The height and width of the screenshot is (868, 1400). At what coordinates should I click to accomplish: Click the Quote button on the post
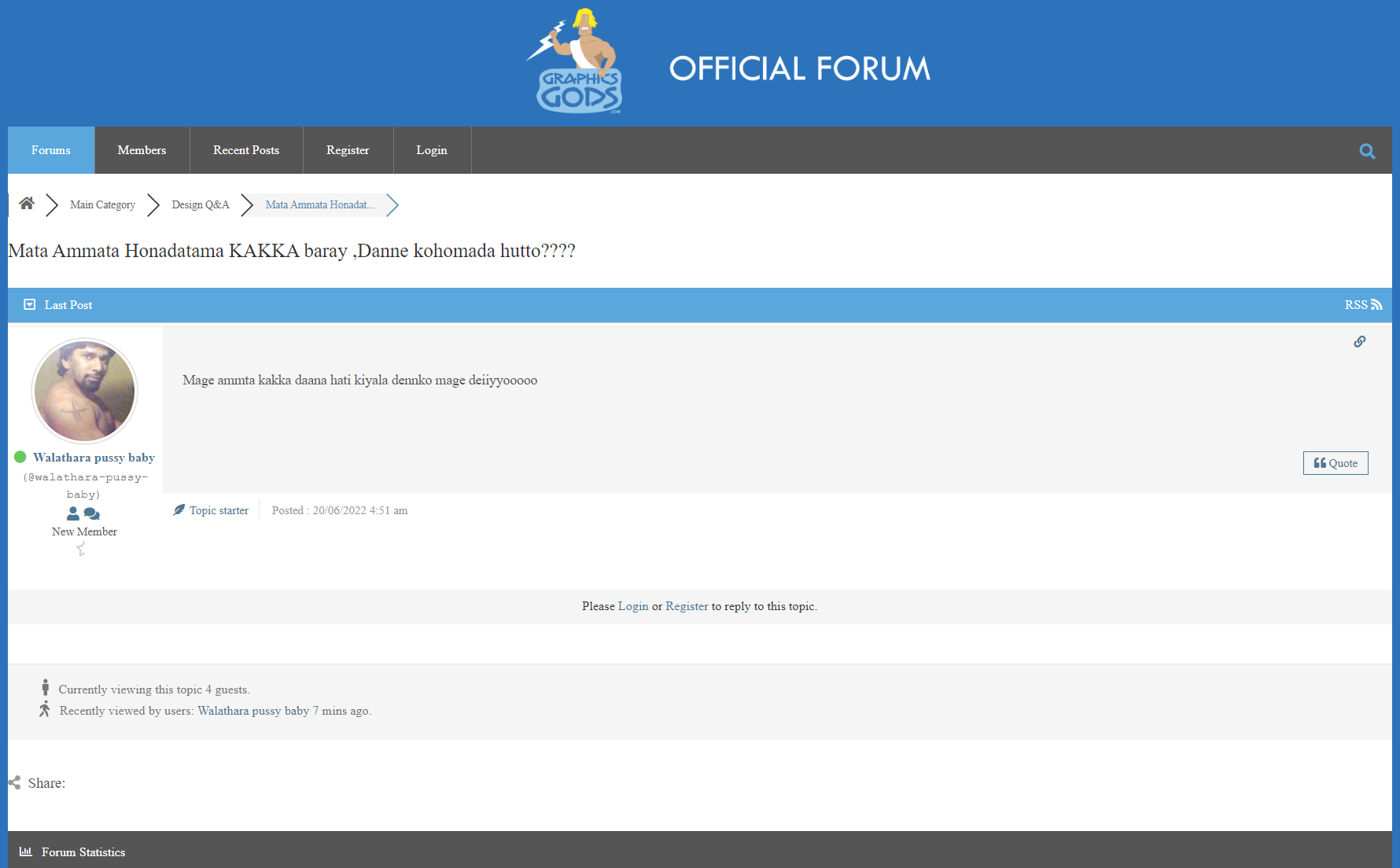click(x=1336, y=463)
